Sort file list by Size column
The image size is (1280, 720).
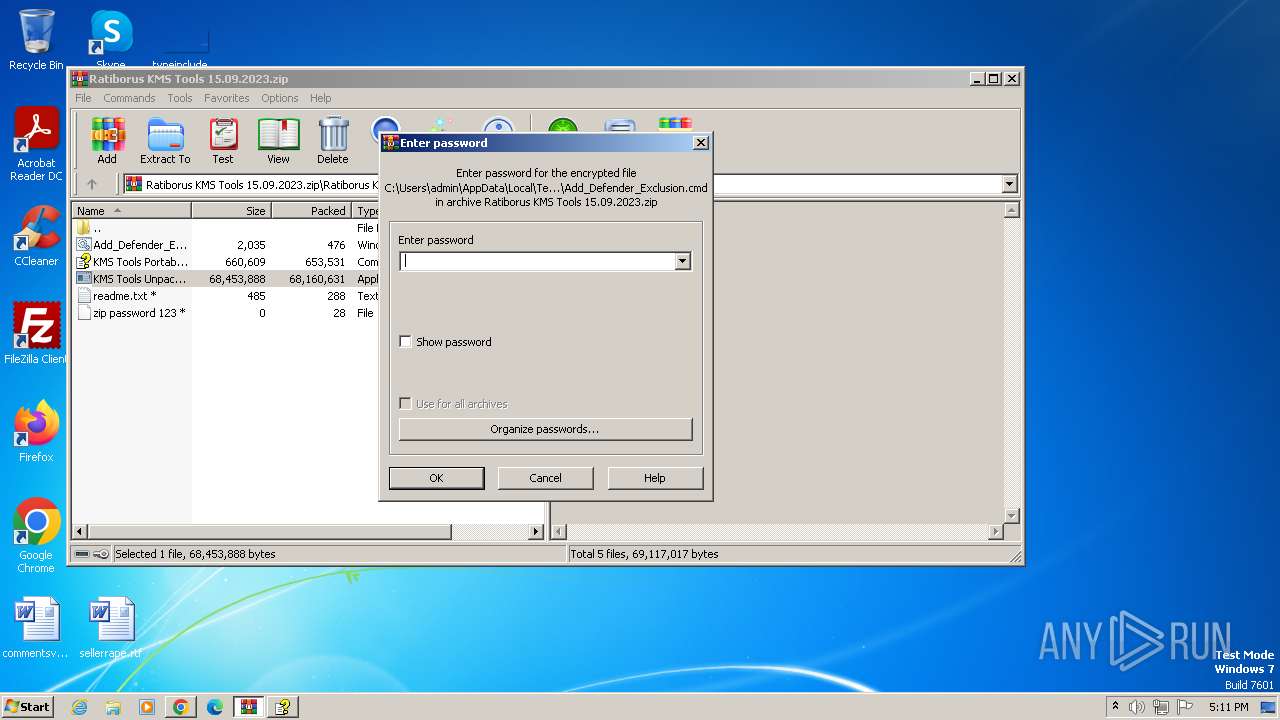tap(232, 211)
